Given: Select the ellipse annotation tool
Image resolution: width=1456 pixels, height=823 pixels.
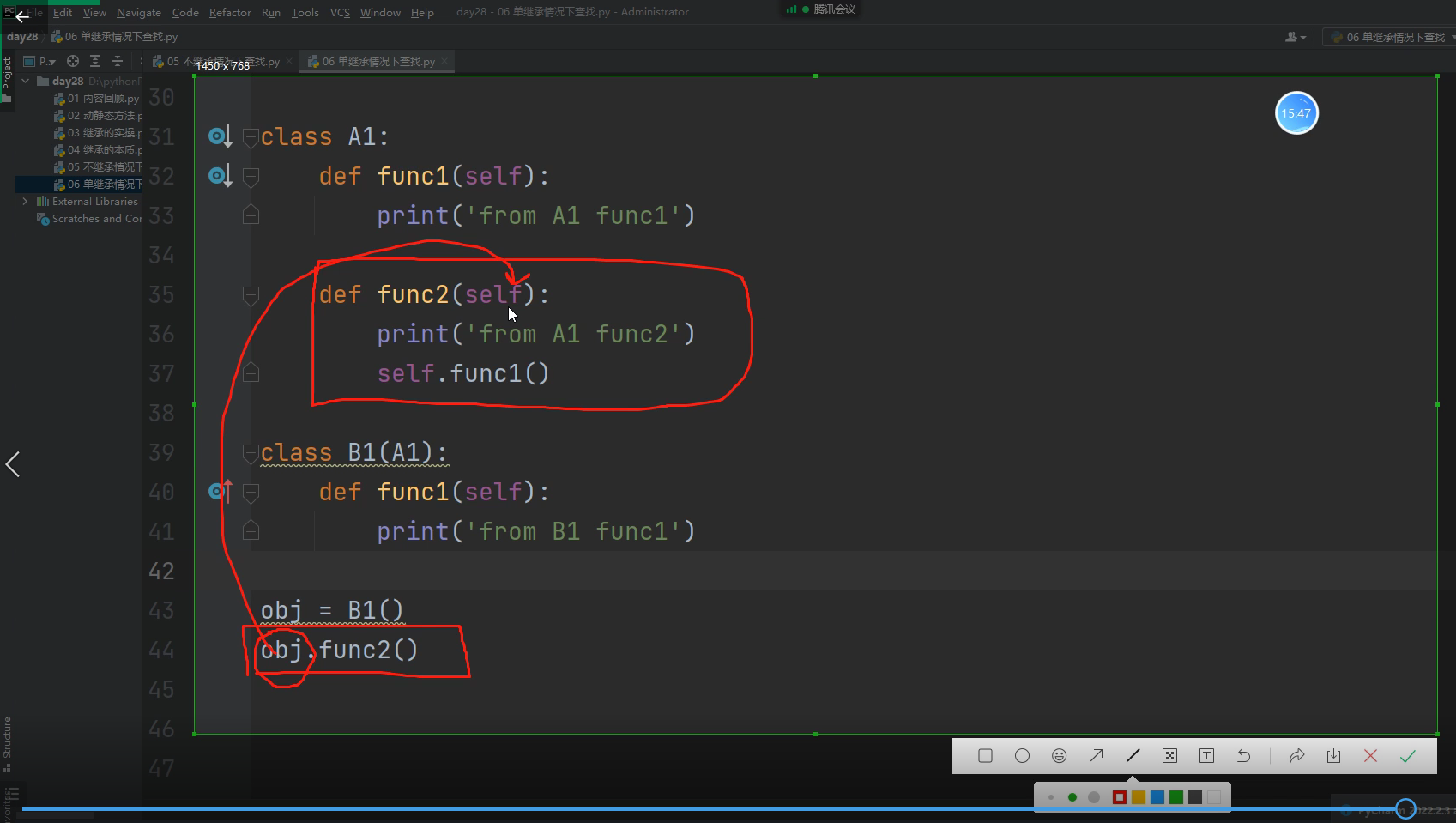Looking at the screenshot, I should 1022,756.
